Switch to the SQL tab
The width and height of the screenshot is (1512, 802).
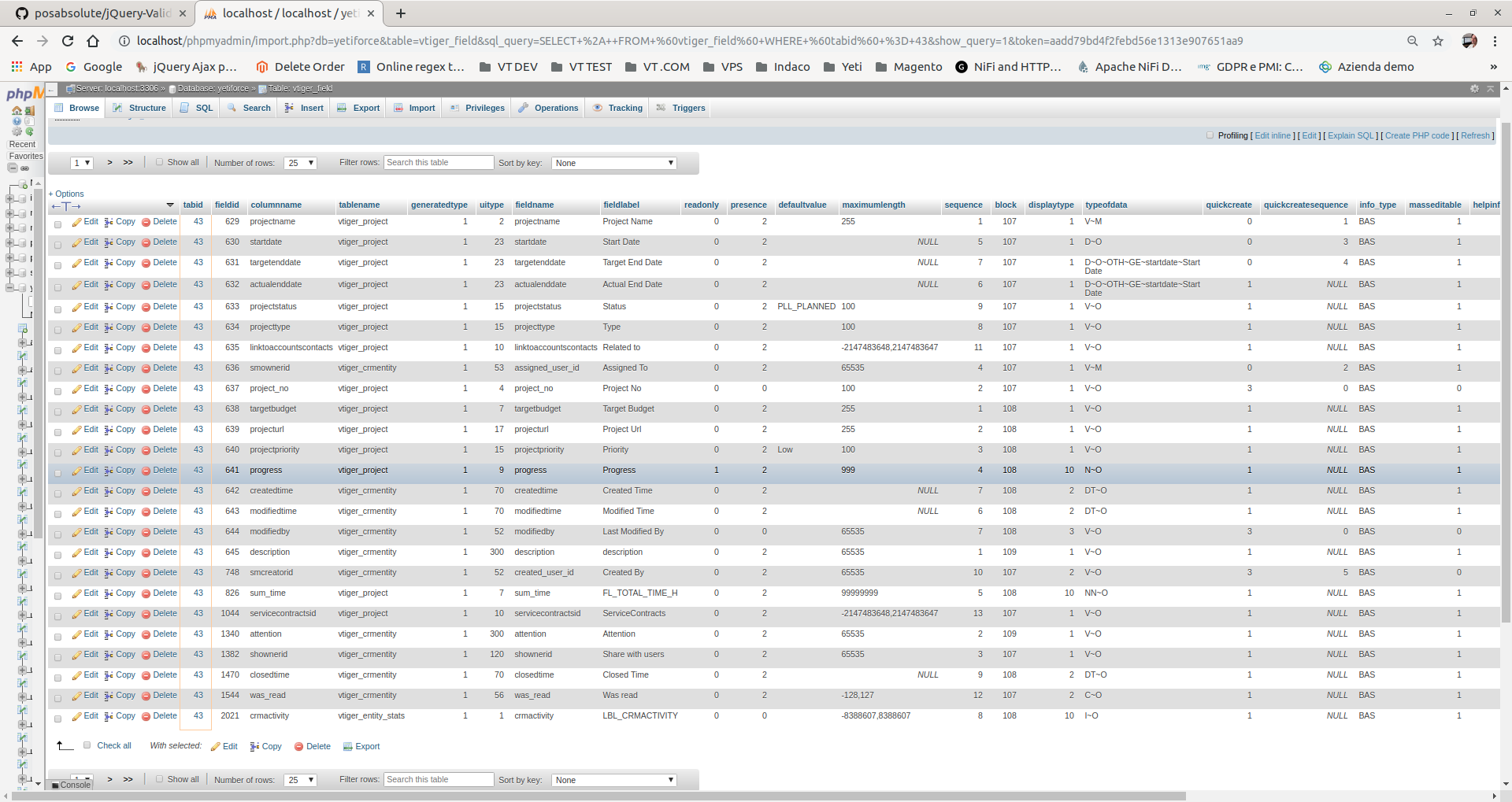pyautogui.click(x=197, y=108)
